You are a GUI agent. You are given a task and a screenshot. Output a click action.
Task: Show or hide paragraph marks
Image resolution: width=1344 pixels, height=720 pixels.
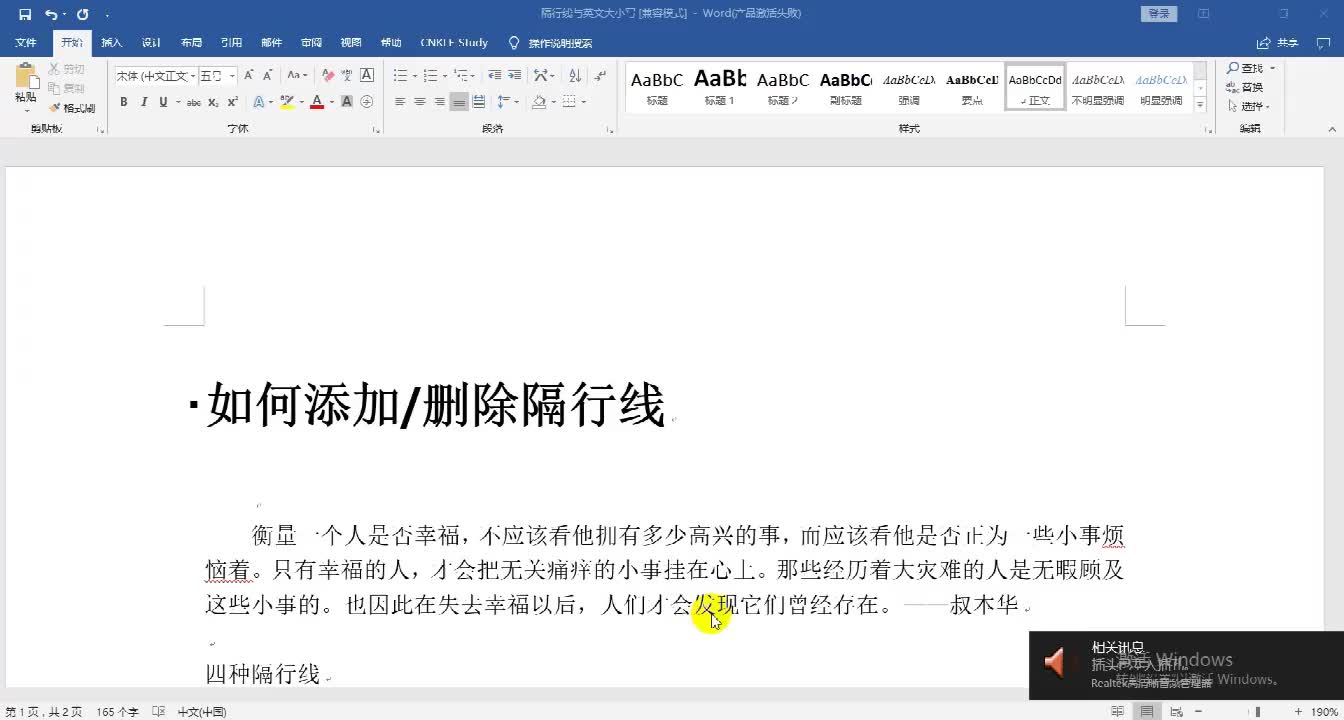(x=600, y=75)
